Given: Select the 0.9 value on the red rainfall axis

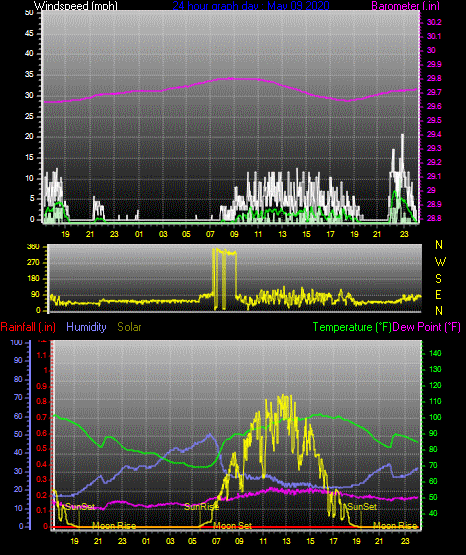Looking at the screenshot, I should [42, 386].
